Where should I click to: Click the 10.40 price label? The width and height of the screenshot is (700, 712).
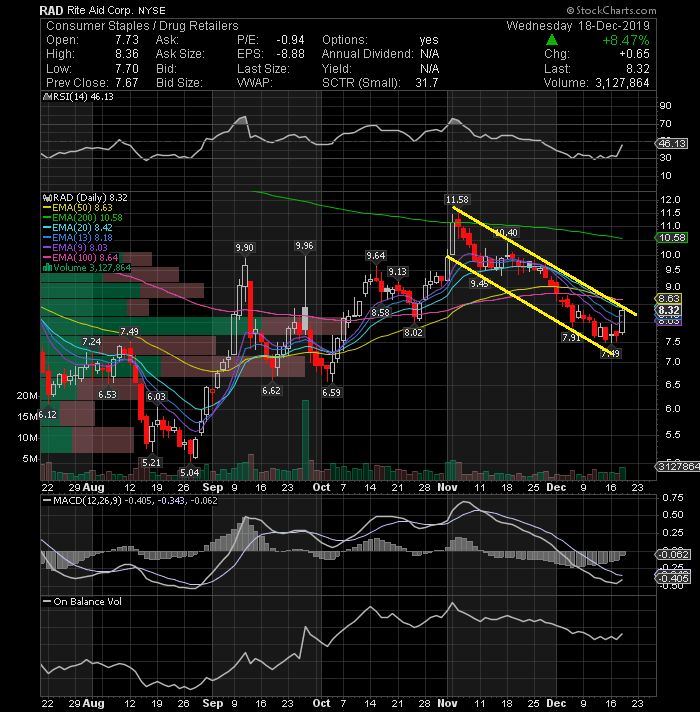[x=507, y=233]
